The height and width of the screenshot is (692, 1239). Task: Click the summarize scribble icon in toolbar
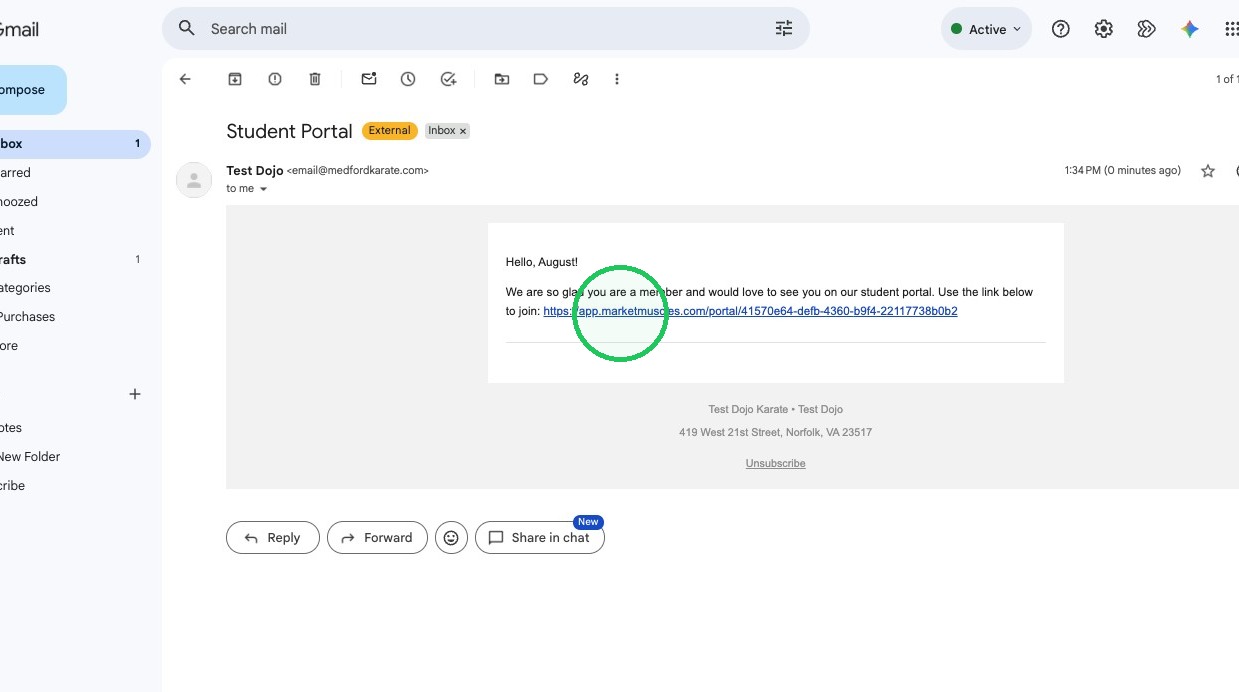(x=581, y=79)
